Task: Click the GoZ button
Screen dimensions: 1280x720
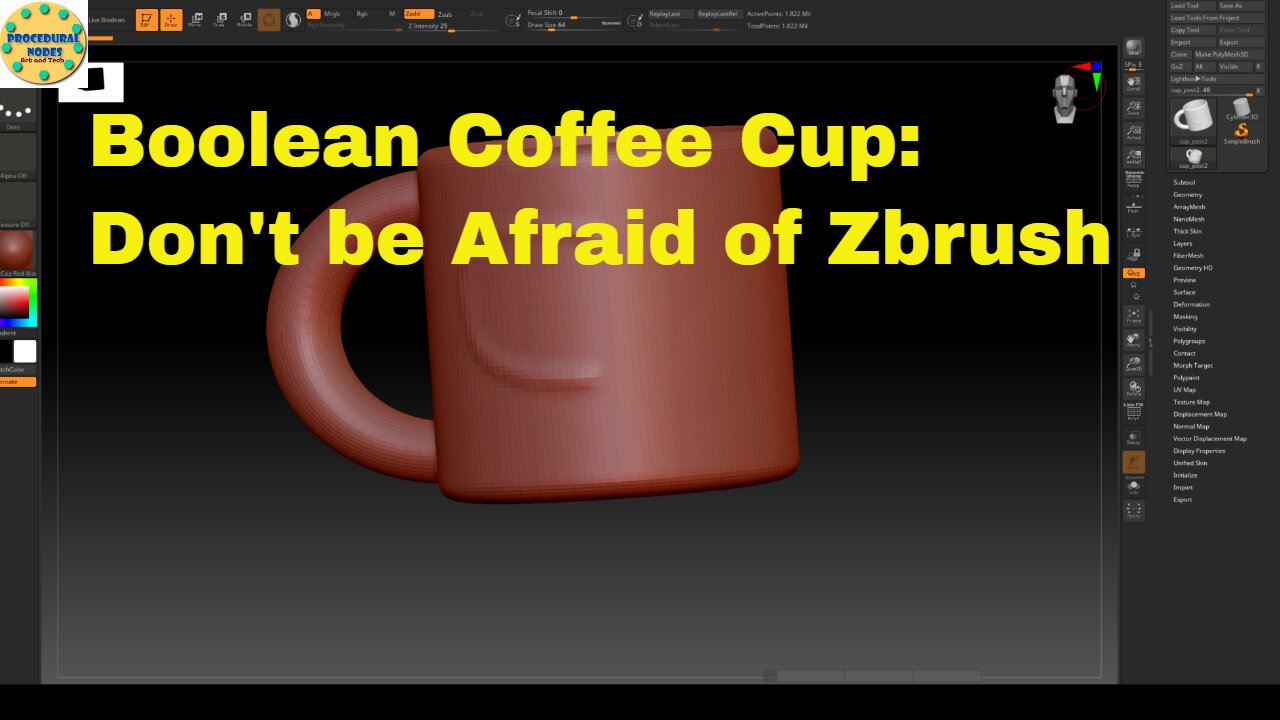Action: coord(1178,66)
